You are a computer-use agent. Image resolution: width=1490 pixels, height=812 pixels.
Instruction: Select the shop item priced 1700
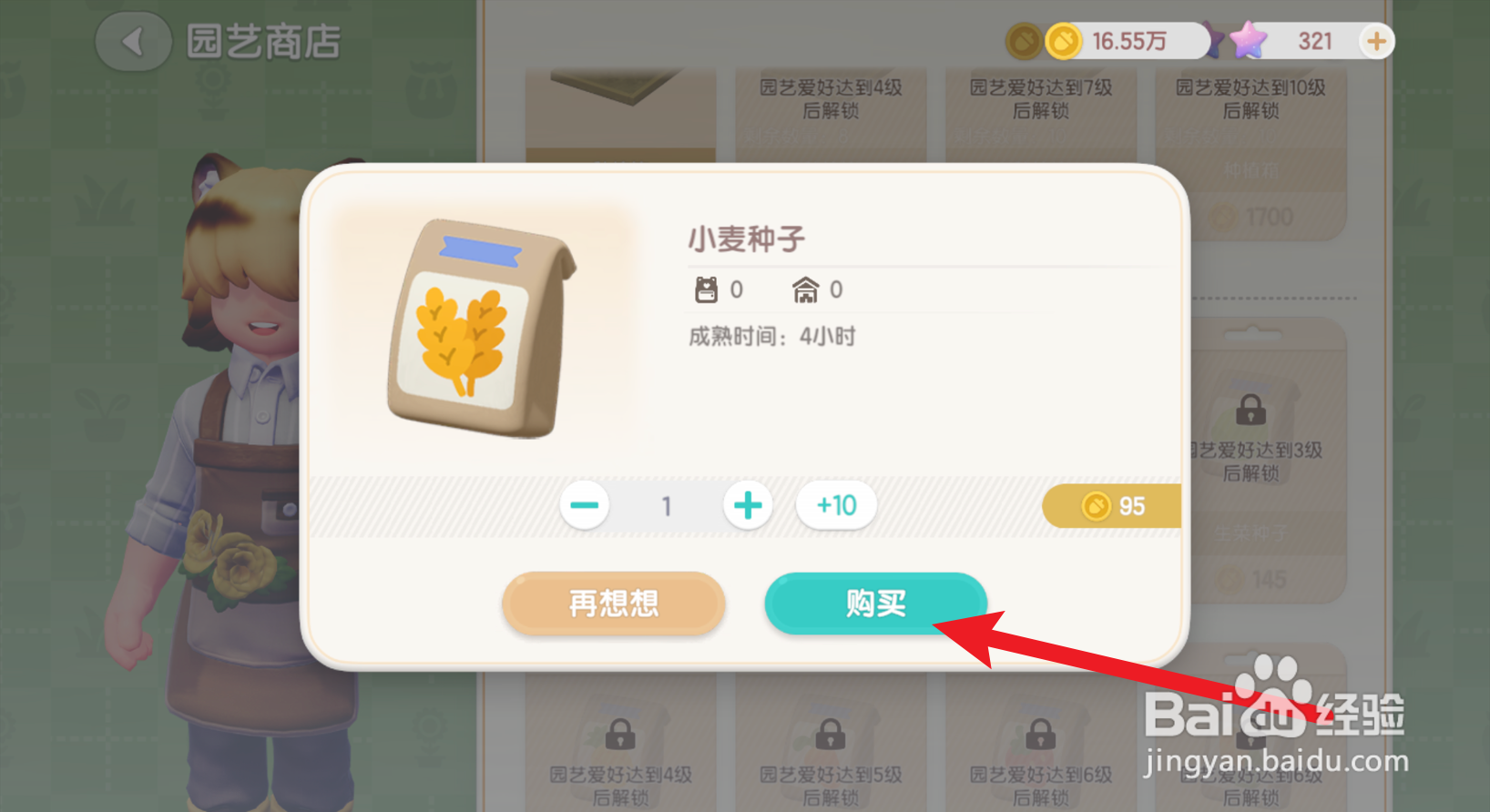coord(1251,155)
